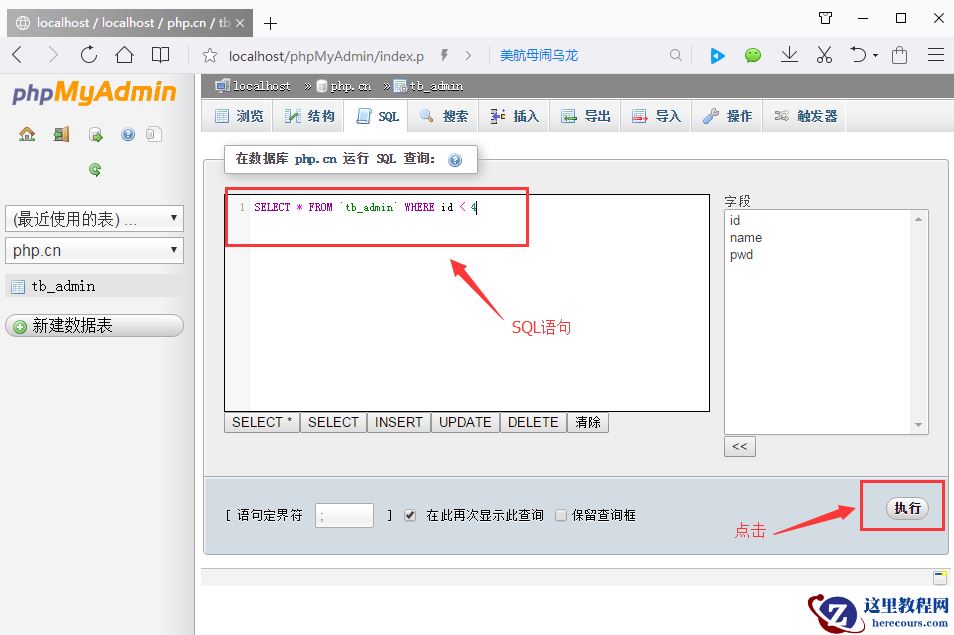Click the << insert field button
This screenshot has width=954, height=635.
click(x=740, y=446)
